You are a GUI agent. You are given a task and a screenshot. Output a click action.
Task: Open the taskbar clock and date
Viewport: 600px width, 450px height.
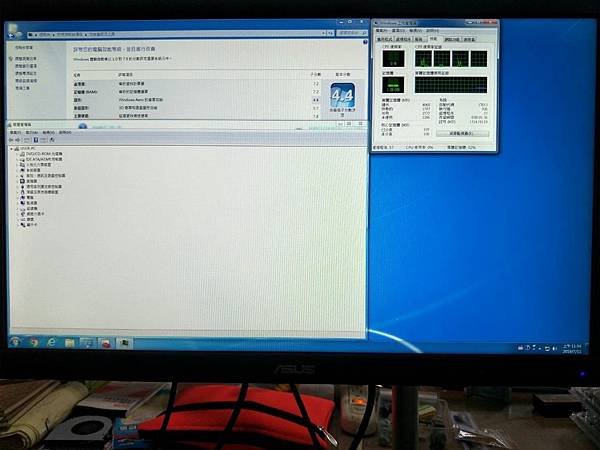click(572, 349)
